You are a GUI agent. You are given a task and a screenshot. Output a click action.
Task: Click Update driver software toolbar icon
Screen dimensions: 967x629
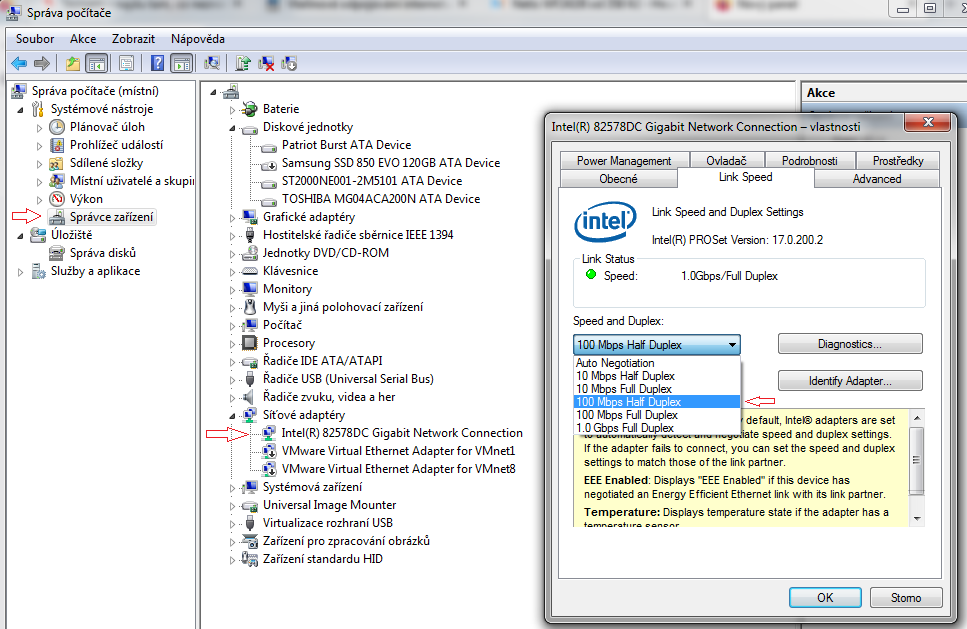243,64
